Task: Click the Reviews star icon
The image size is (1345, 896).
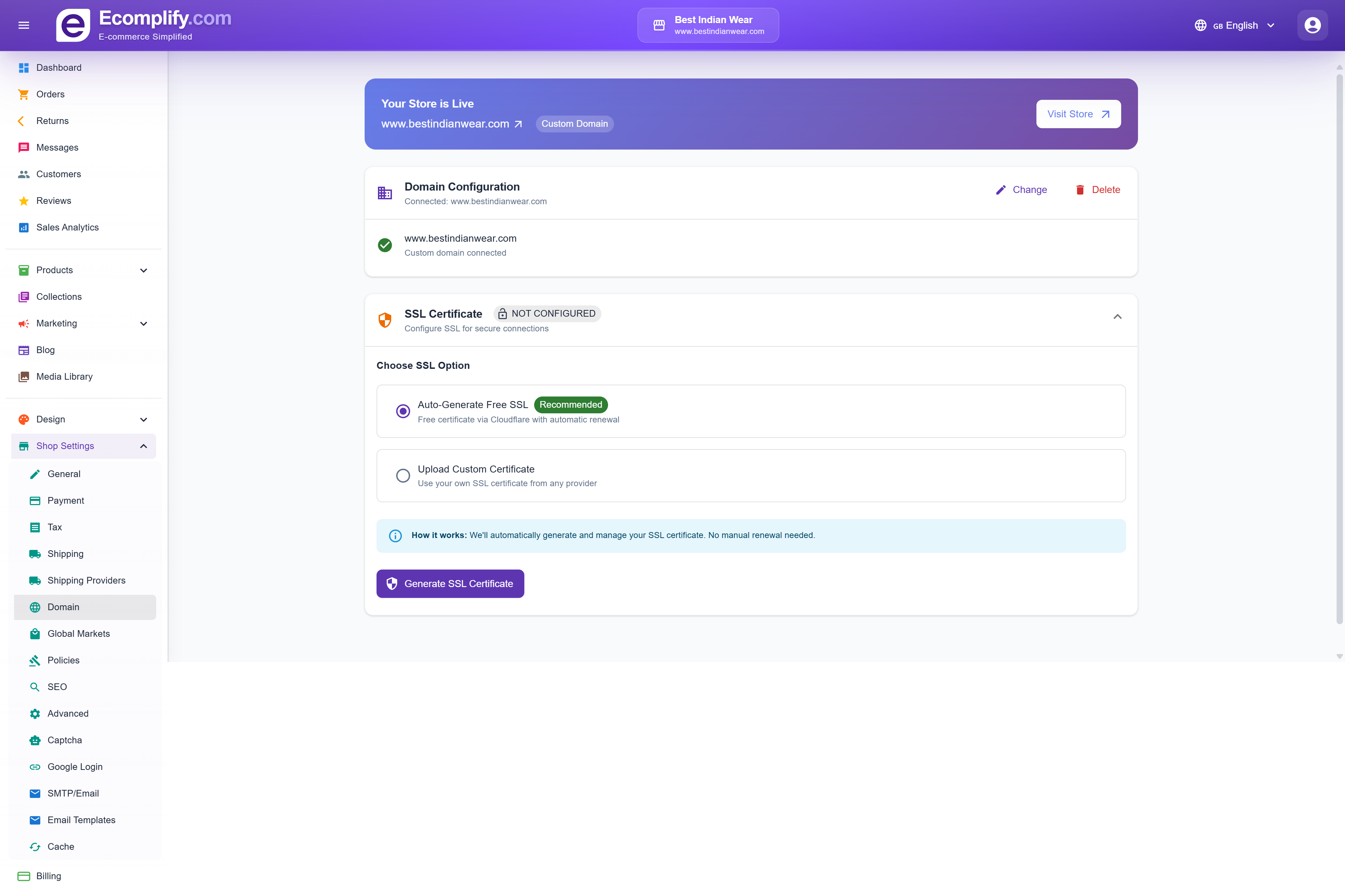Action: click(23, 201)
